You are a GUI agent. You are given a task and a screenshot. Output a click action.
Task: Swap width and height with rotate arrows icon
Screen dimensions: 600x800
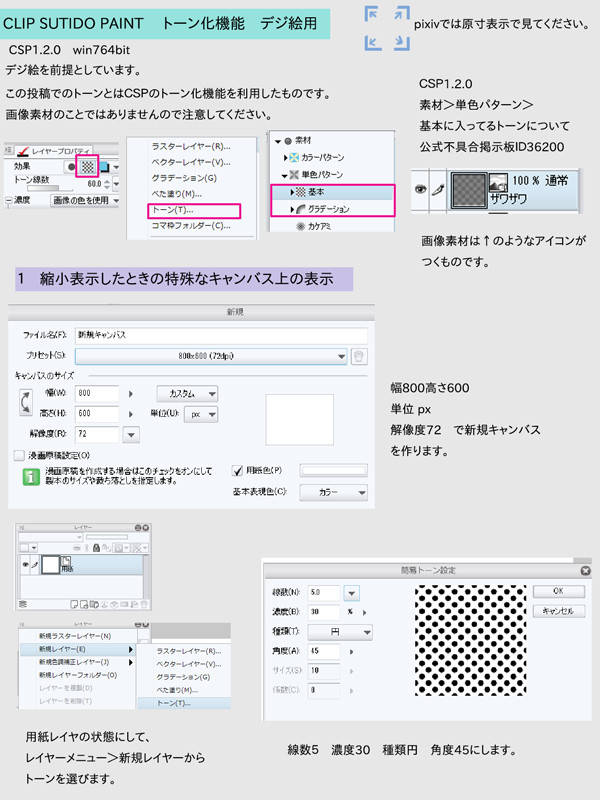pyautogui.click(x=25, y=403)
